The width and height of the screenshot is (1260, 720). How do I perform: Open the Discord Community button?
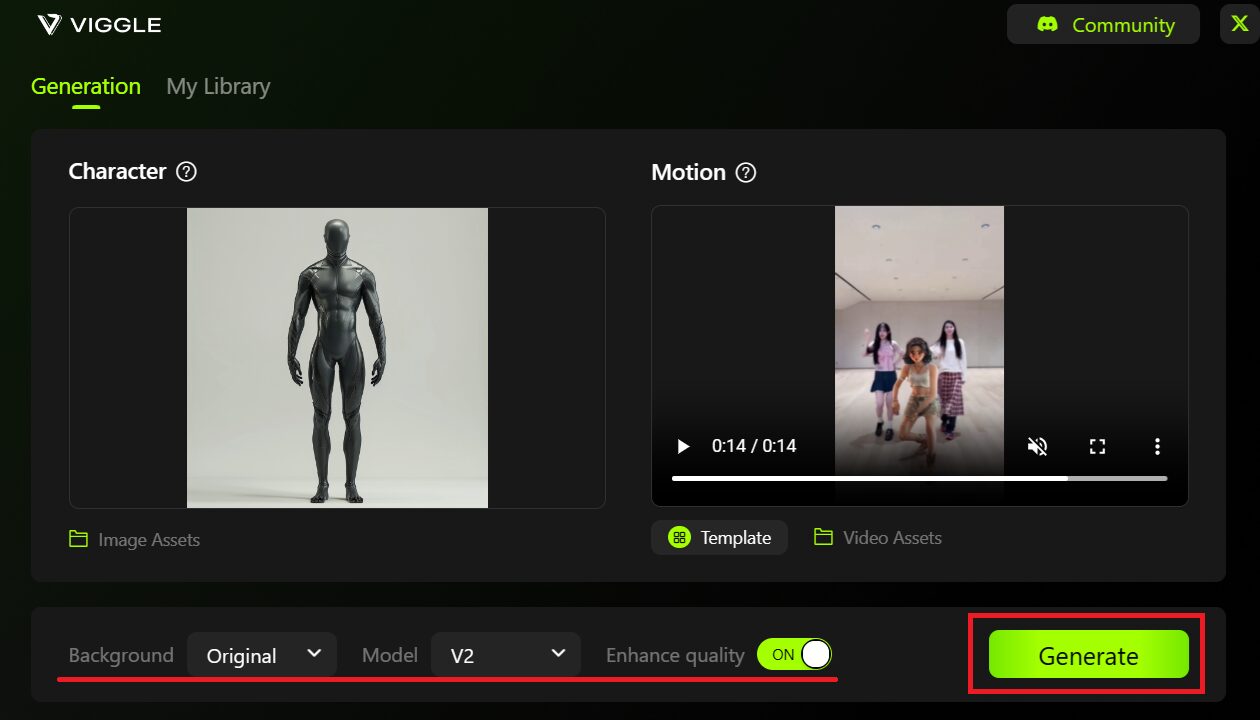point(1103,25)
